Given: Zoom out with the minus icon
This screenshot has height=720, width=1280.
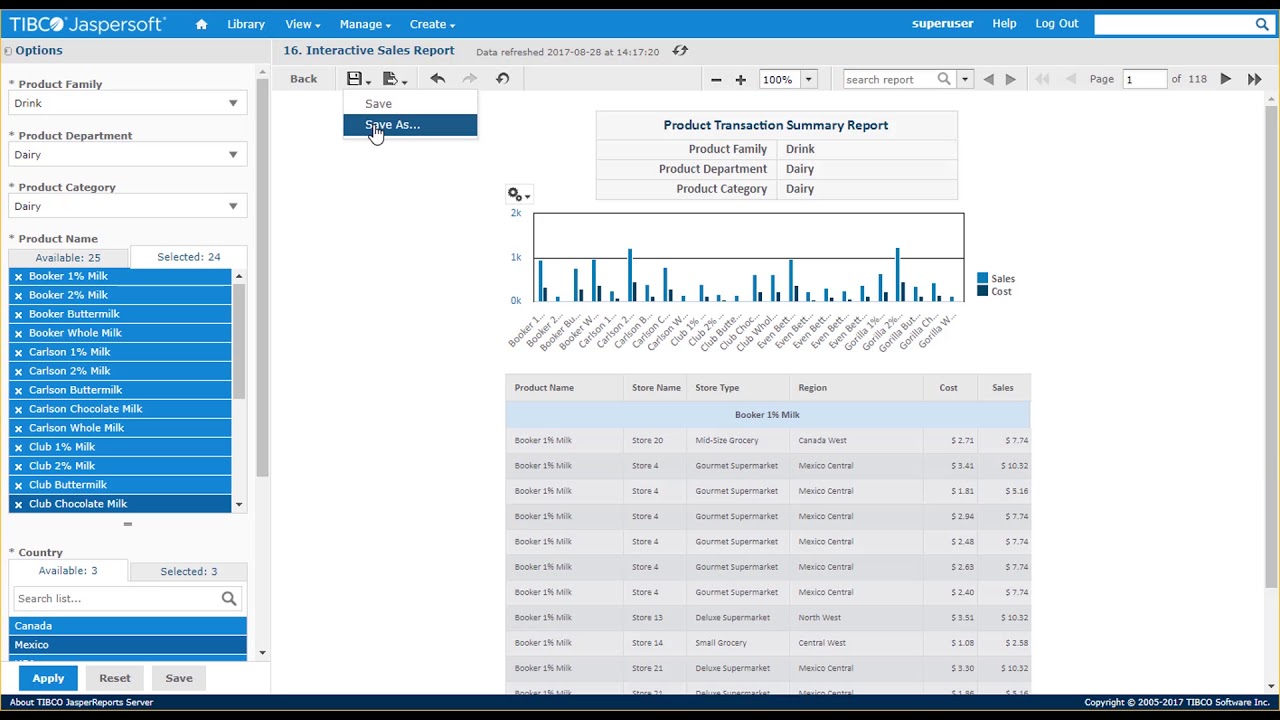Looking at the screenshot, I should point(716,80).
